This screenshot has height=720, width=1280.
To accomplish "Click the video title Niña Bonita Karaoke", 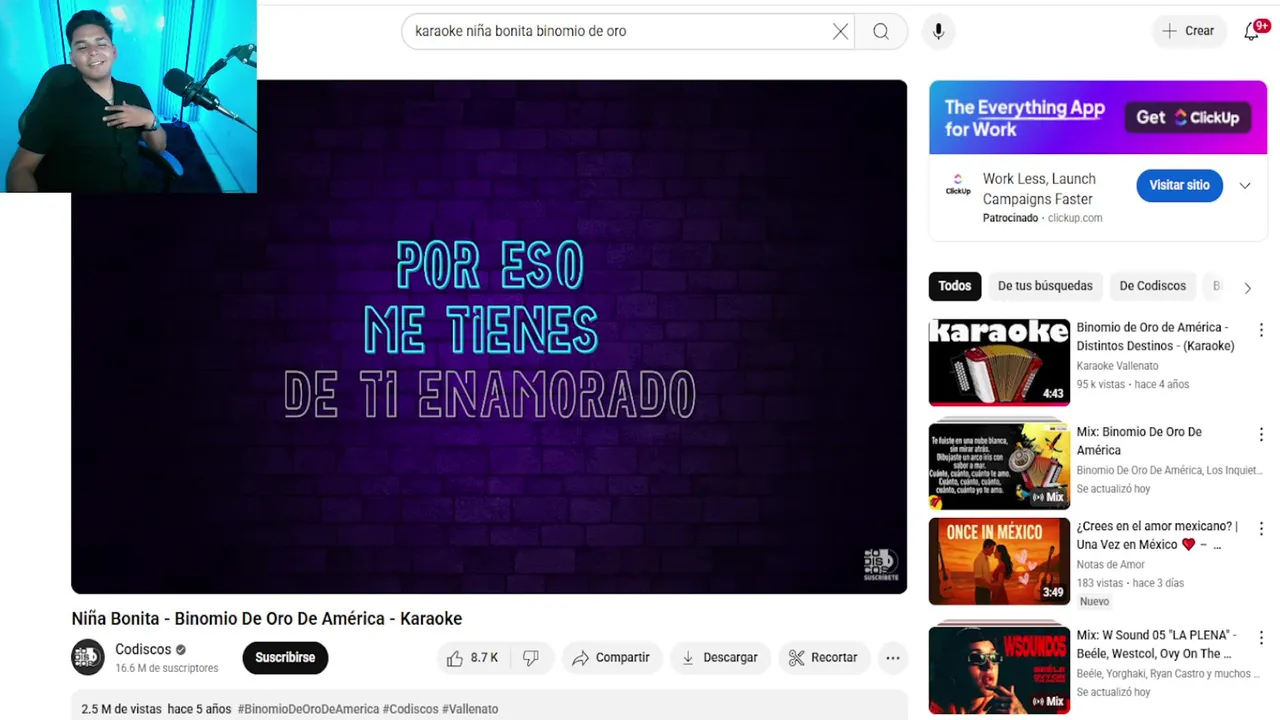I will [267, 618].
